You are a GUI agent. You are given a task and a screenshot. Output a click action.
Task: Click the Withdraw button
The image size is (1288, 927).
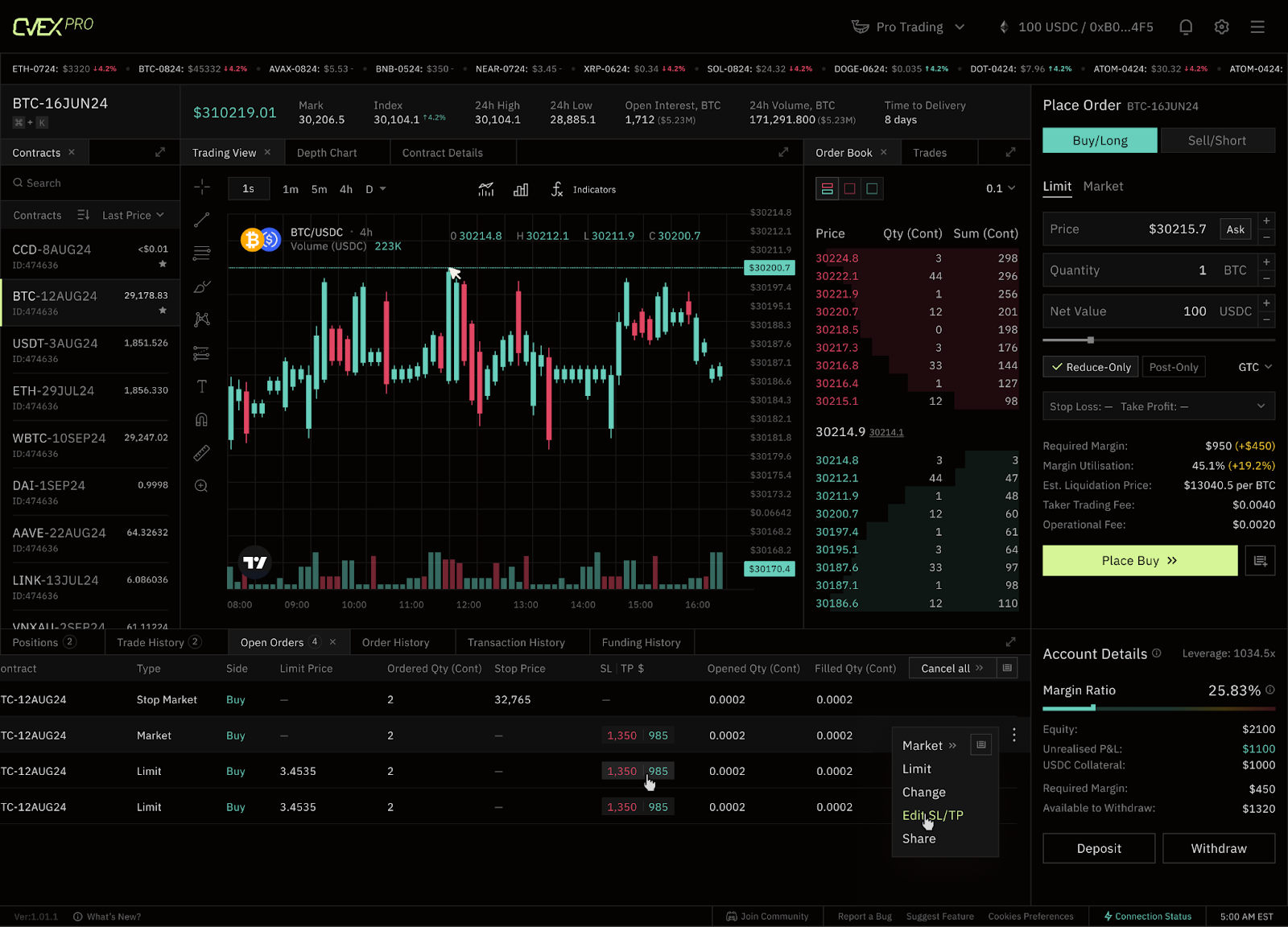[1218, 848]
